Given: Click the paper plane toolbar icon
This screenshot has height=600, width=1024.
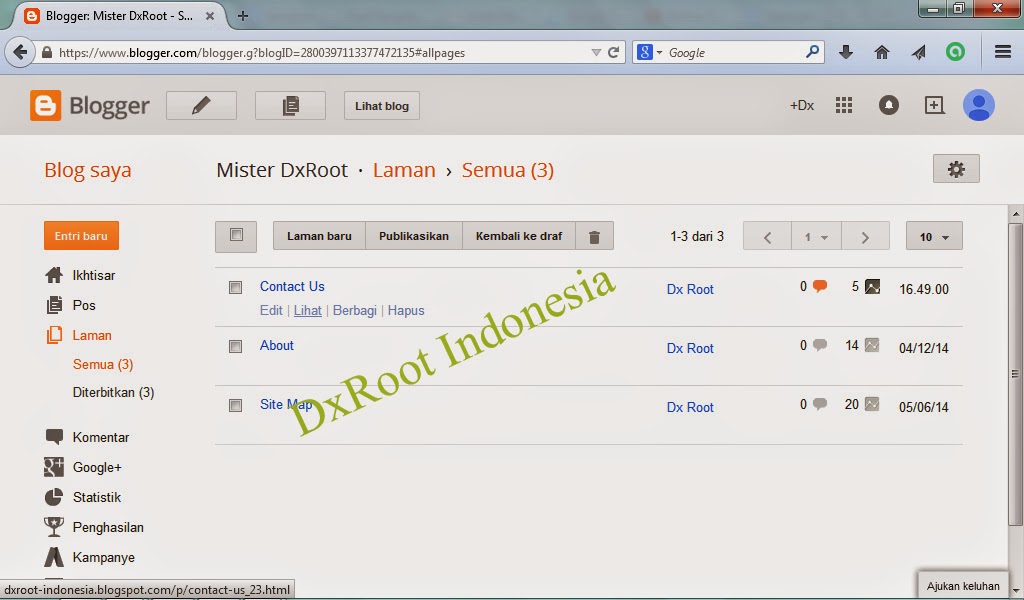Looking at the screenshot, I should click(x=919, y=52).
